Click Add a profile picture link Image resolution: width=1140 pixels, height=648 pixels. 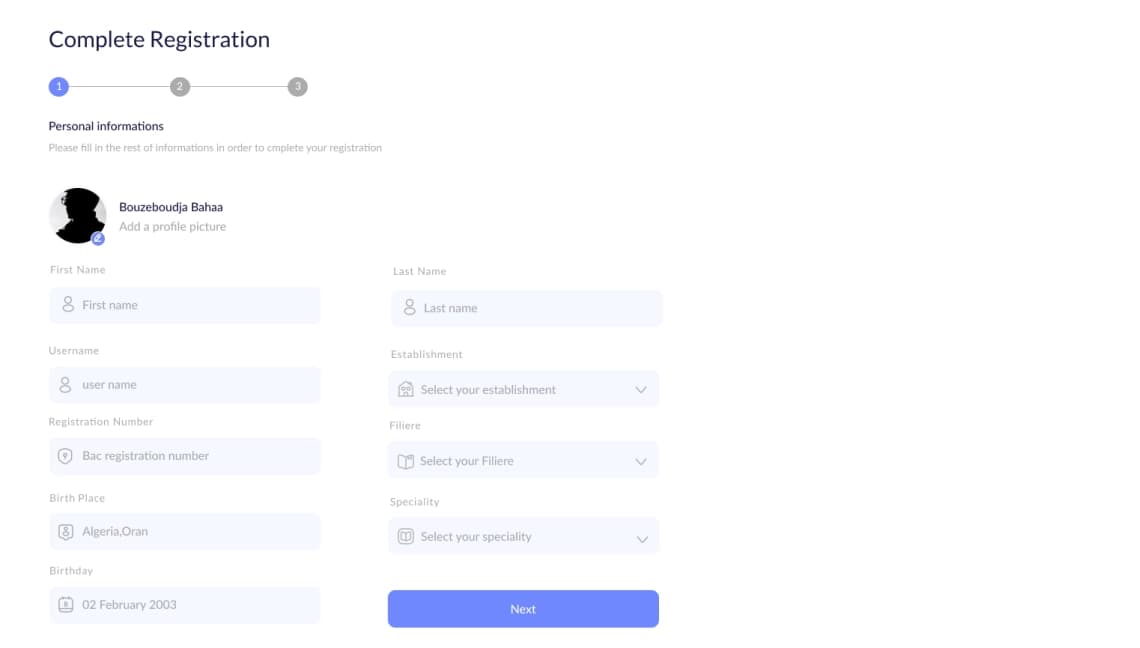click(x=172, y=226)
